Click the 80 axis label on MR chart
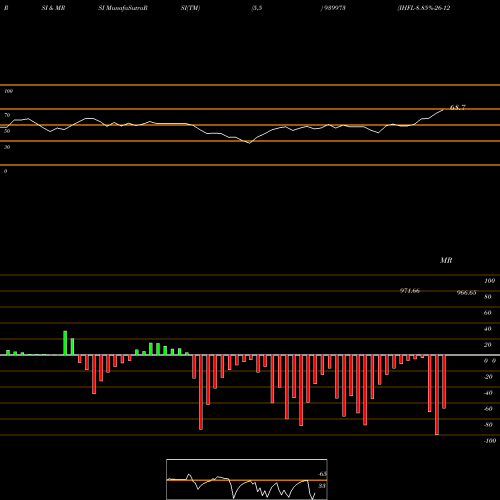The image size is (500, 500). 488,297
